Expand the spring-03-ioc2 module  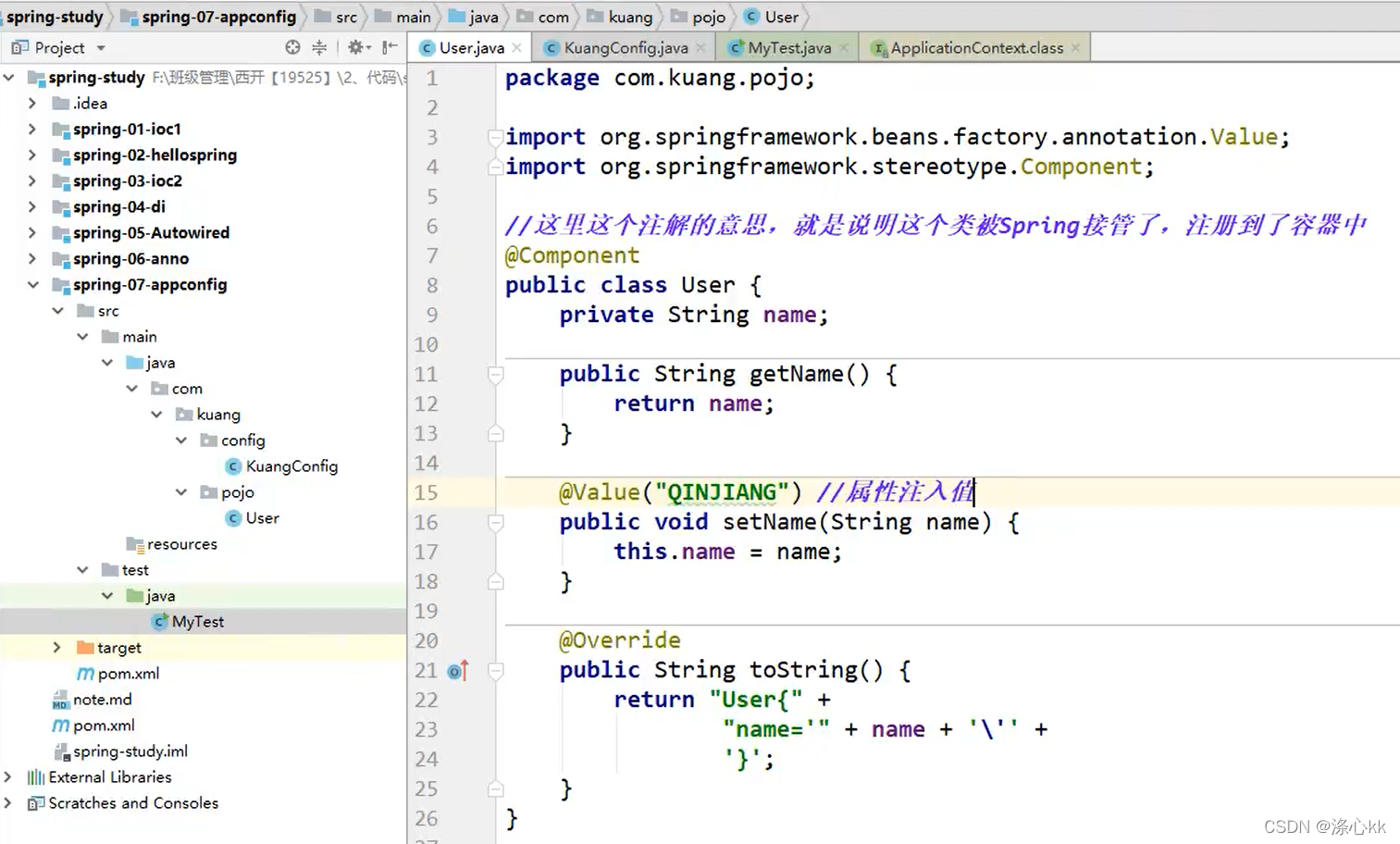click(x=32, y=181)
